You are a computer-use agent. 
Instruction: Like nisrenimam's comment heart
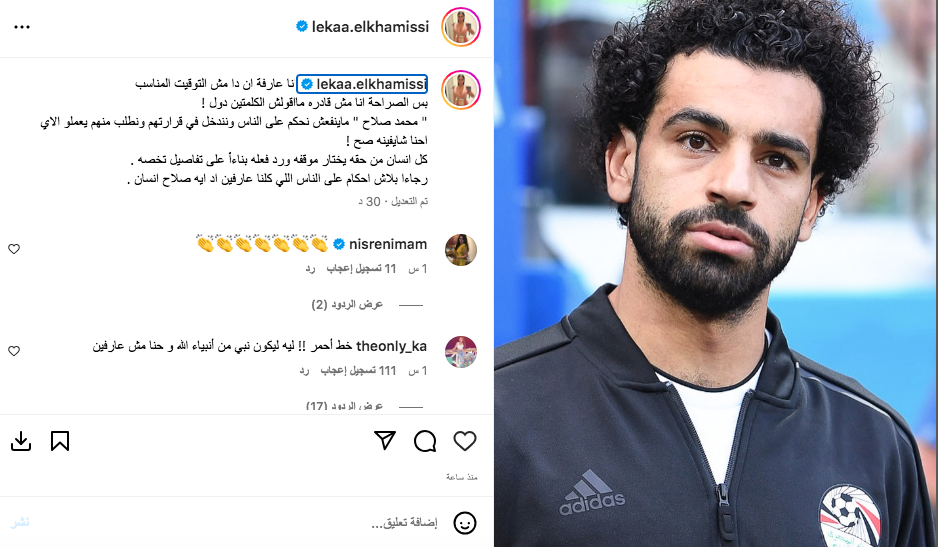[x=14, y=249]
